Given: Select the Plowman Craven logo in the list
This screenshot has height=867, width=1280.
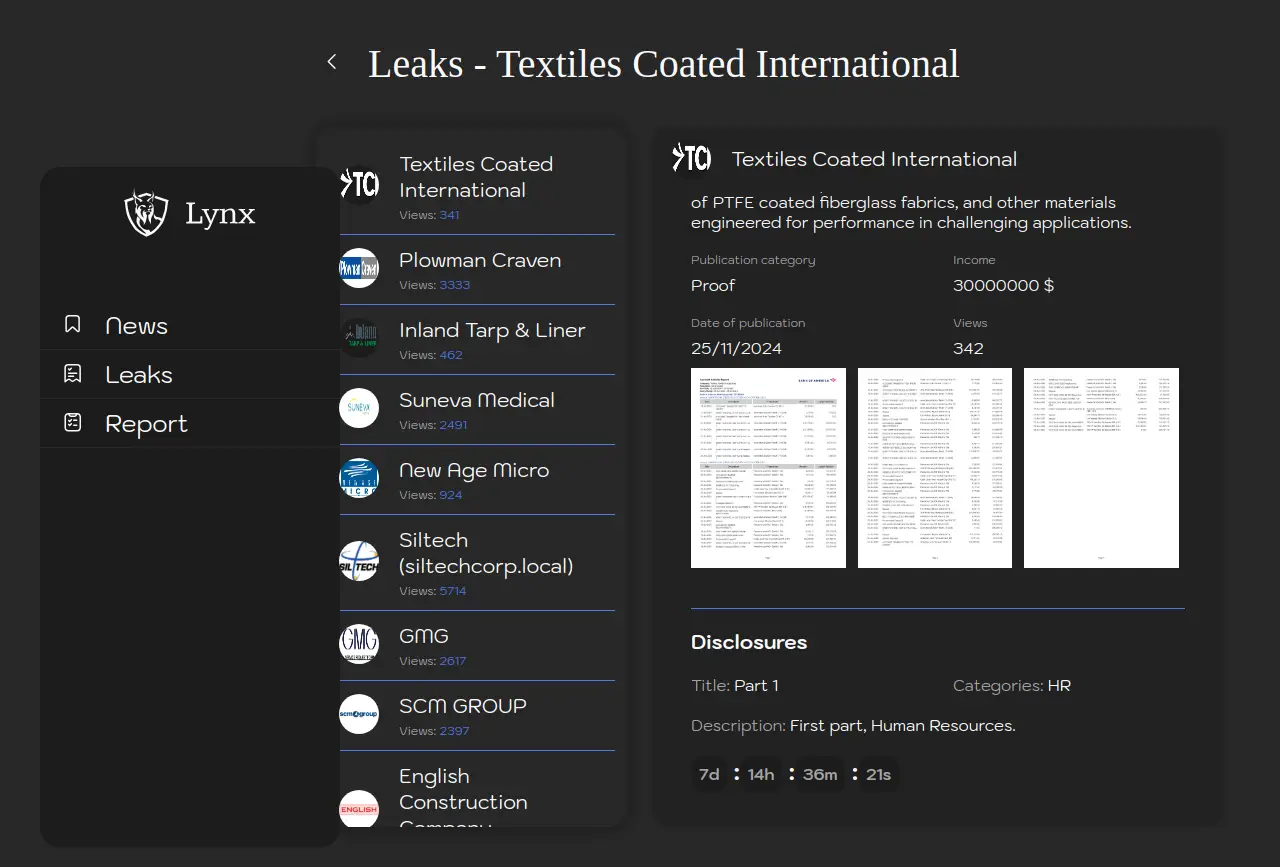Looking at the screenshot, I should [359, 269].
